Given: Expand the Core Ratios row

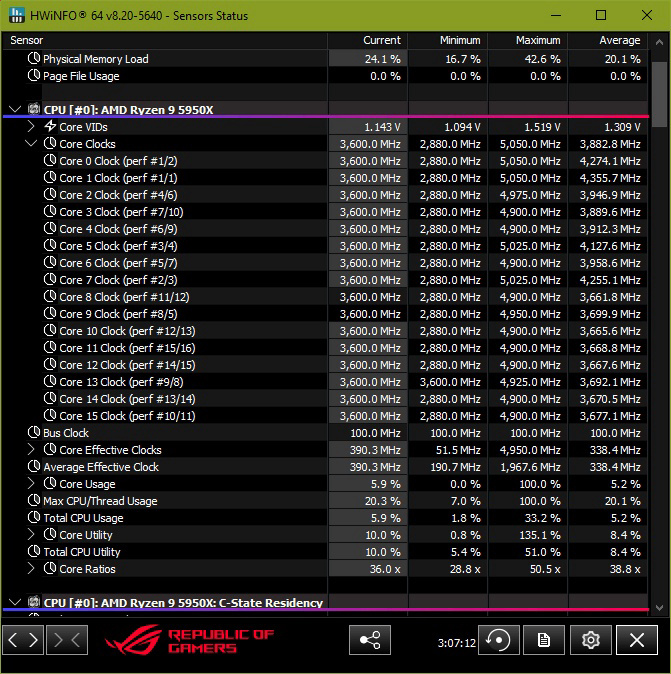Looking at the screenshot, I should coord(31,569).
